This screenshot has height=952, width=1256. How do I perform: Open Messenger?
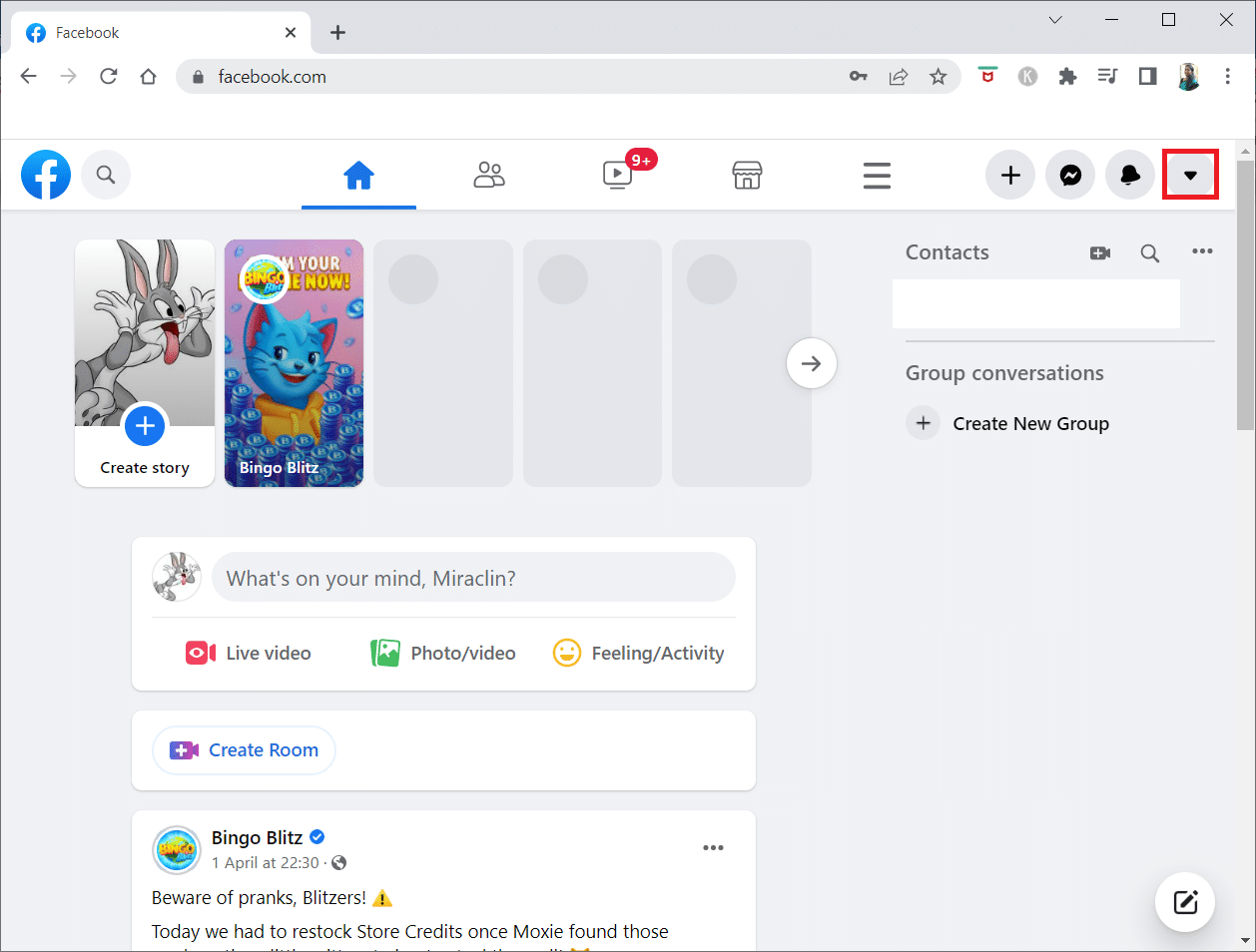coord(1070,175)
